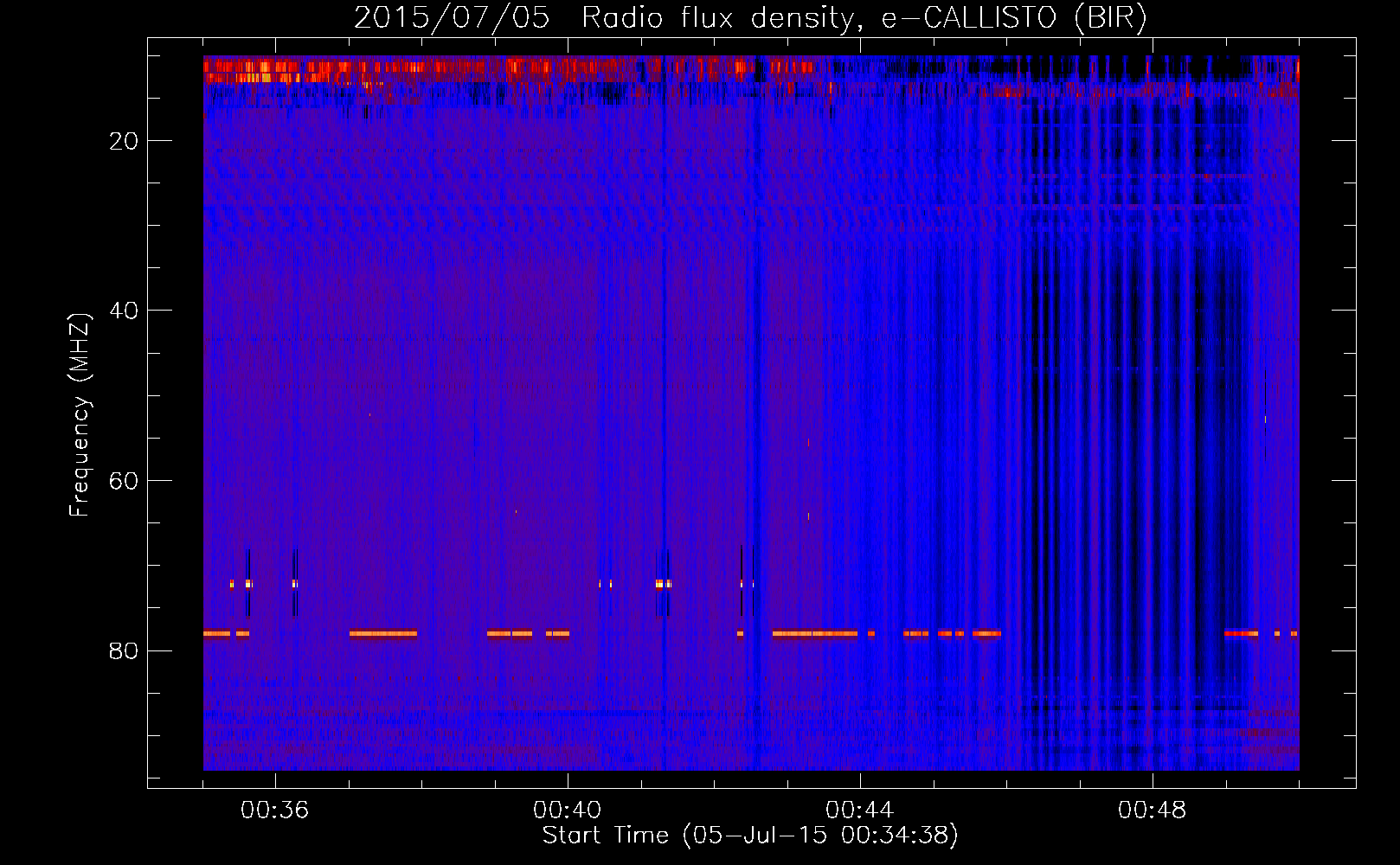Select the 00:48 time tick label

pos(1152,811)
